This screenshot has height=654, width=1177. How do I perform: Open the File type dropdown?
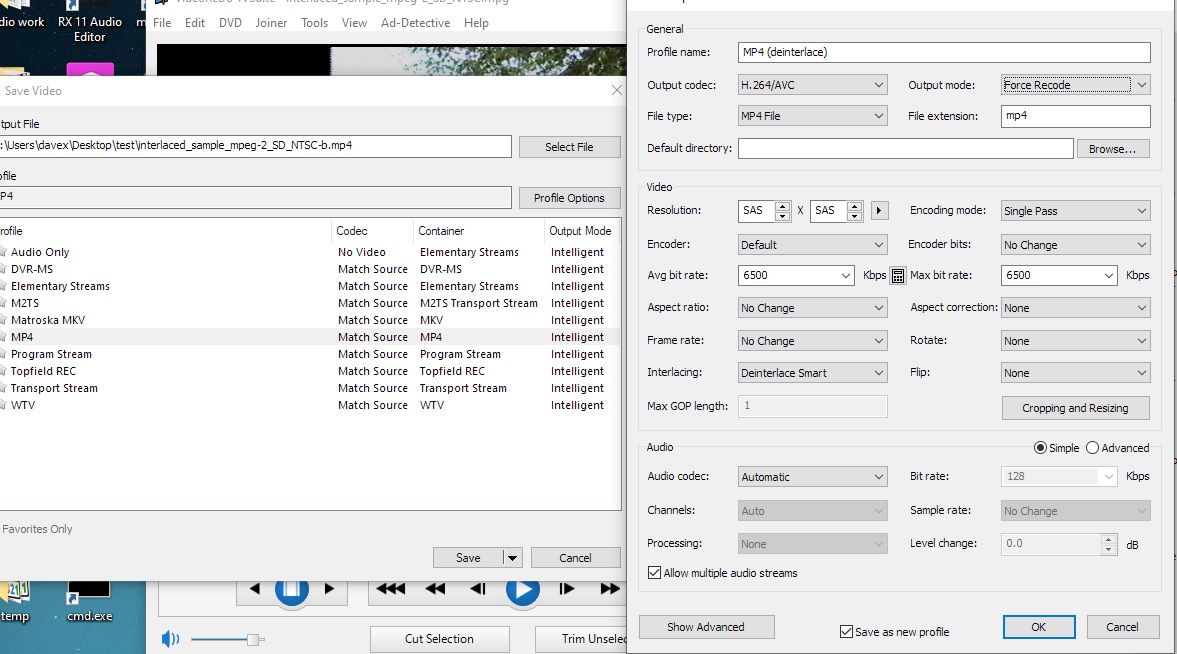pyautogui.click(x=812, y=116)
